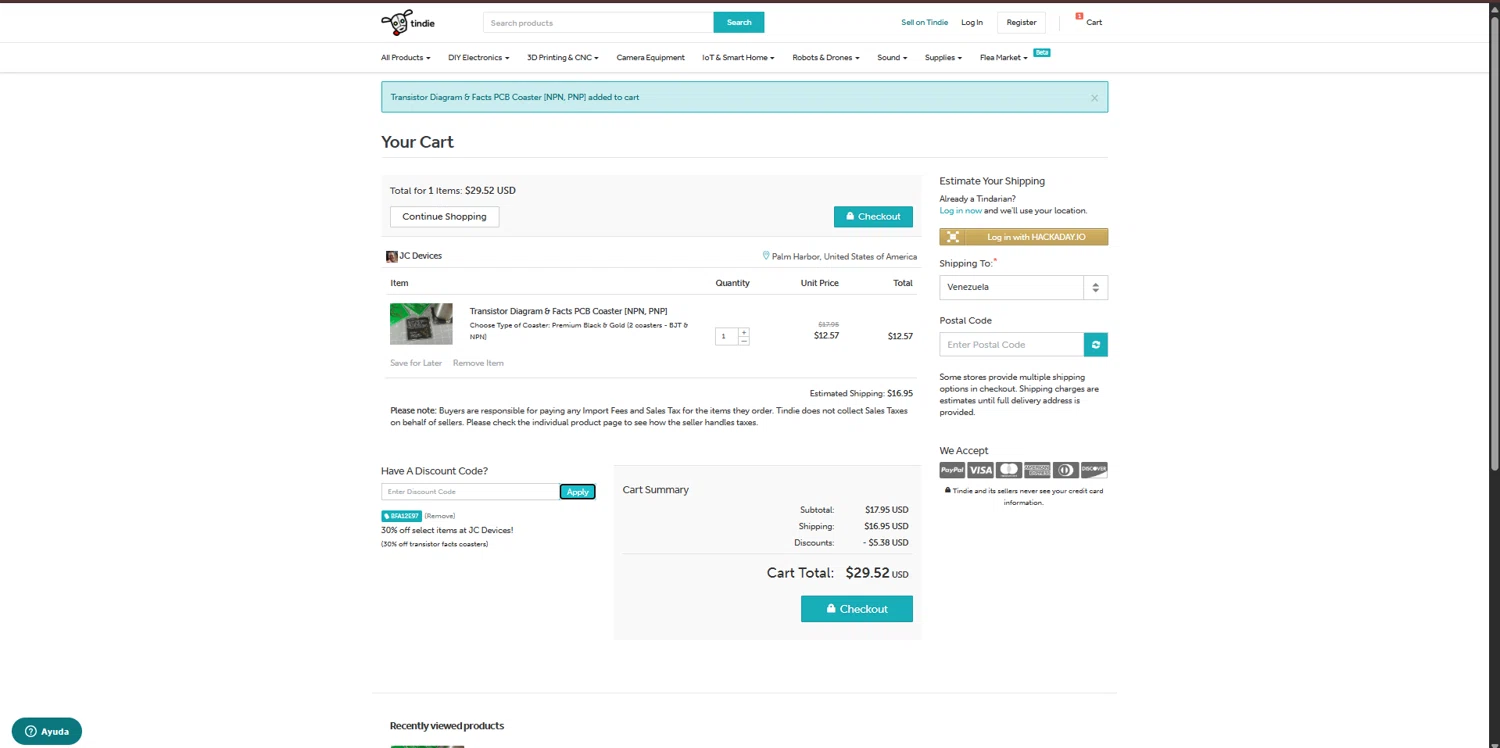Focus the Enter Discount Code field

(x=470, y=492)
